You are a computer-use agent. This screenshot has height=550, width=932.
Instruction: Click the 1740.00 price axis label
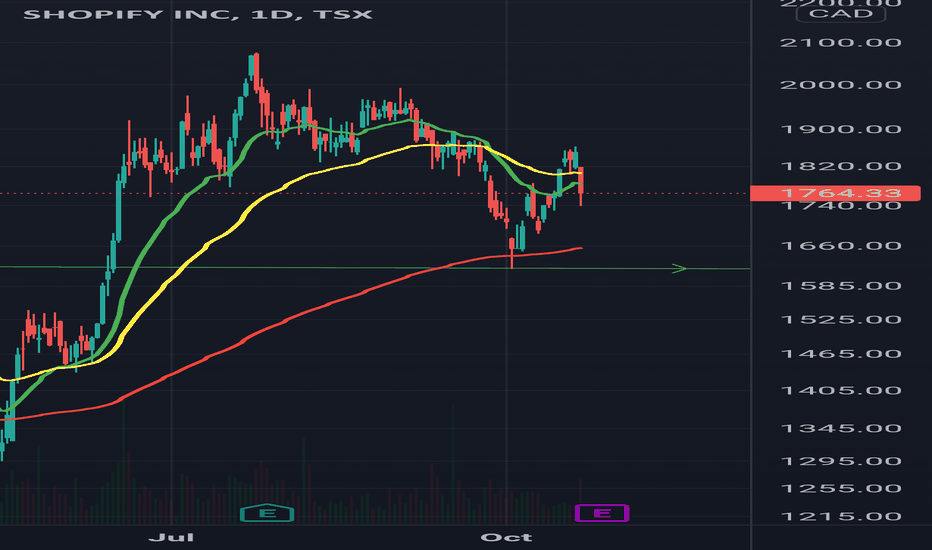pos(840,206)
